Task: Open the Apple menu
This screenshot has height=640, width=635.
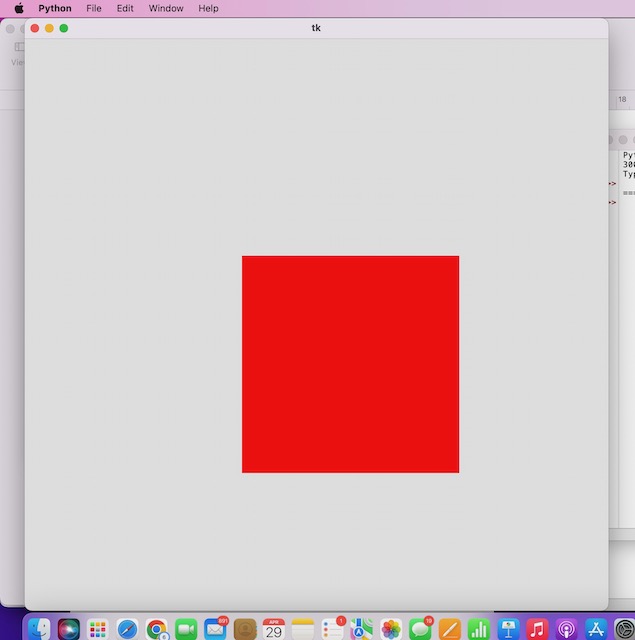Action: 18,8
